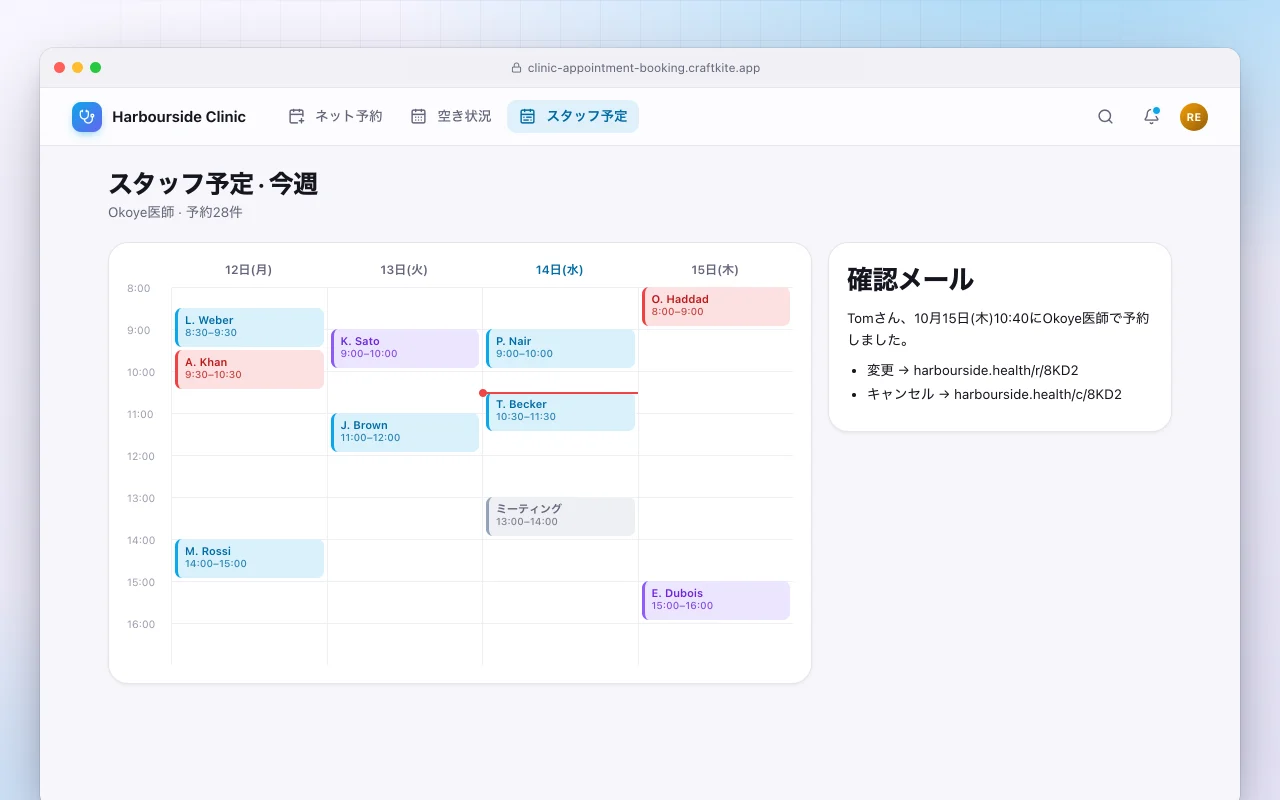Image resolution: width=1280 pixels, height=800 pixels.
Task: Open the notifications bell
Action: tap(1151, 117)
